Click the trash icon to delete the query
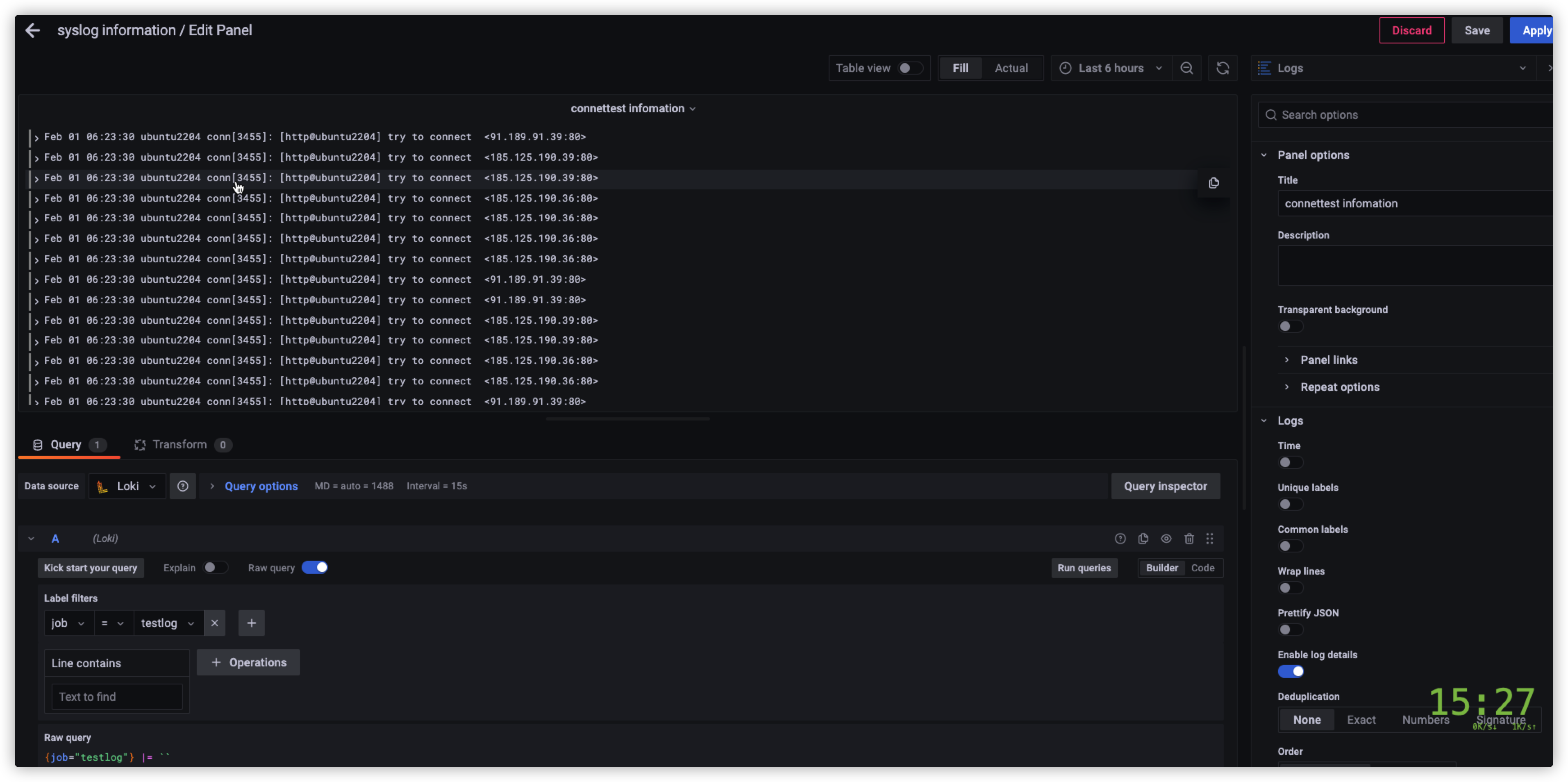Image resolution: width=1568 pixels, height=782 pixels. pyautogui.click(x=1189, y=539)
